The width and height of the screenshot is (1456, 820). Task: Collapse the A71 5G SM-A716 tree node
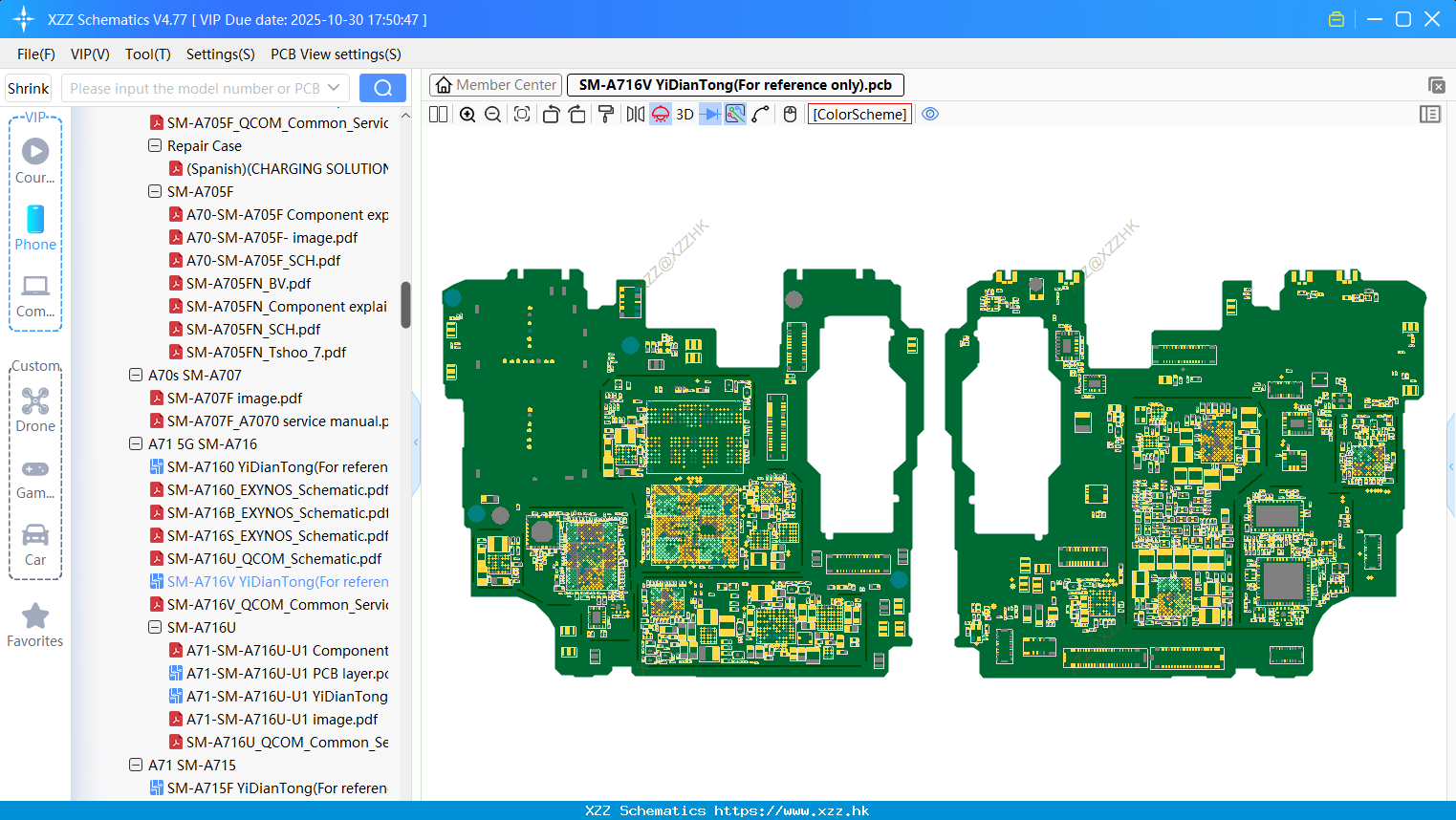tap(136, 444)
